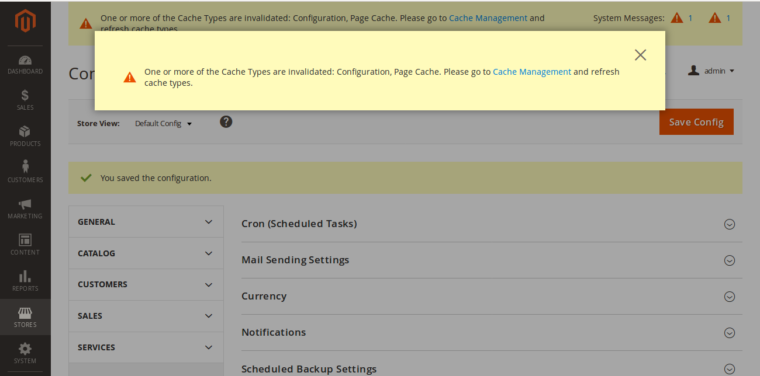This screenshot has width=760, height=376.
Task: Click the help question mark icon
Action: (226, 122)
